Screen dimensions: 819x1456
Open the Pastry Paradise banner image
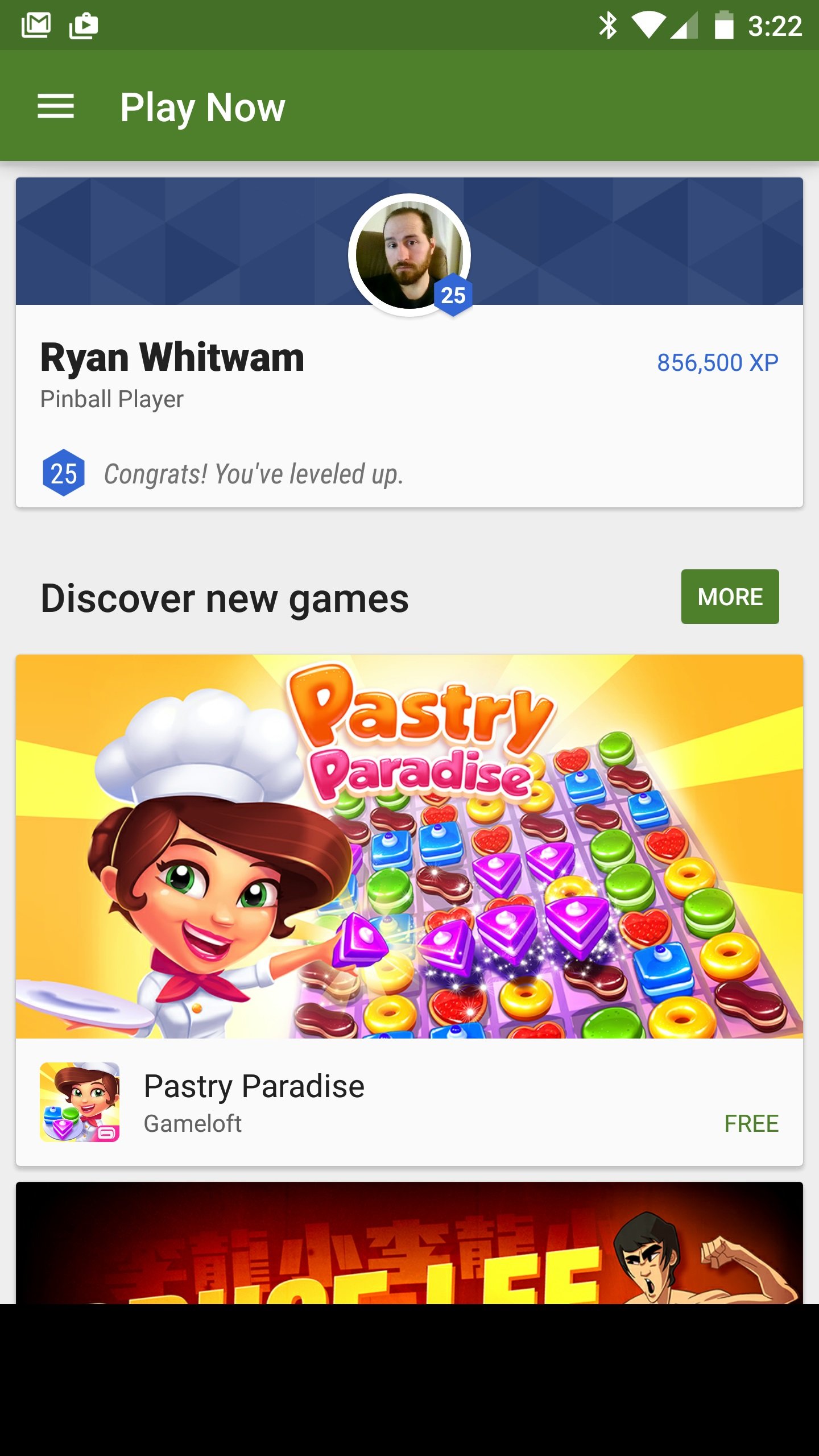pos(409,846)
